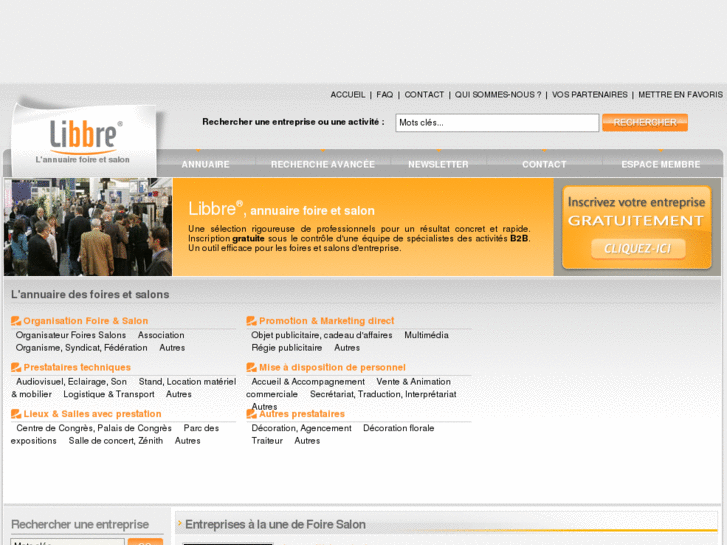Click the CLIQUEZ-ICI registration button
Screen dimensions: 727x545
point(638,249)
